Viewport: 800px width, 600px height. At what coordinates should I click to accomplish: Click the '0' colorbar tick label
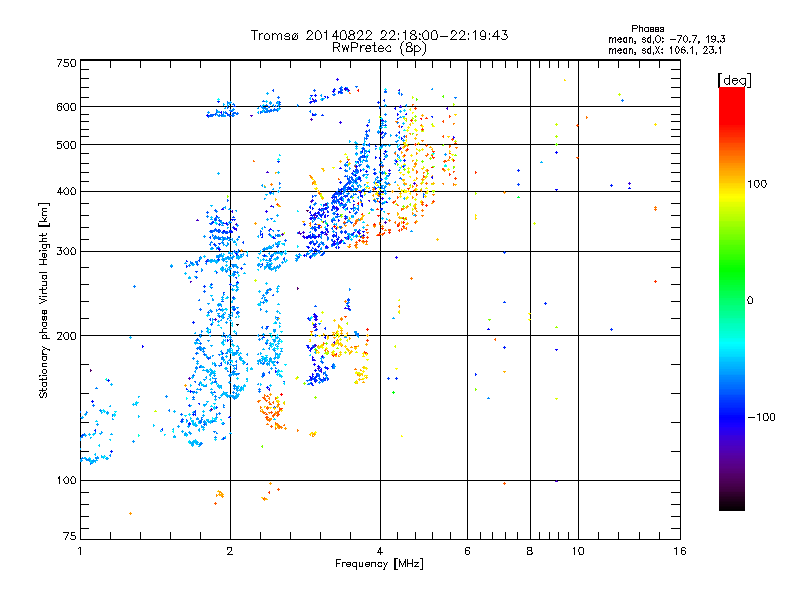pyautogui.click(x=750, y=301)
